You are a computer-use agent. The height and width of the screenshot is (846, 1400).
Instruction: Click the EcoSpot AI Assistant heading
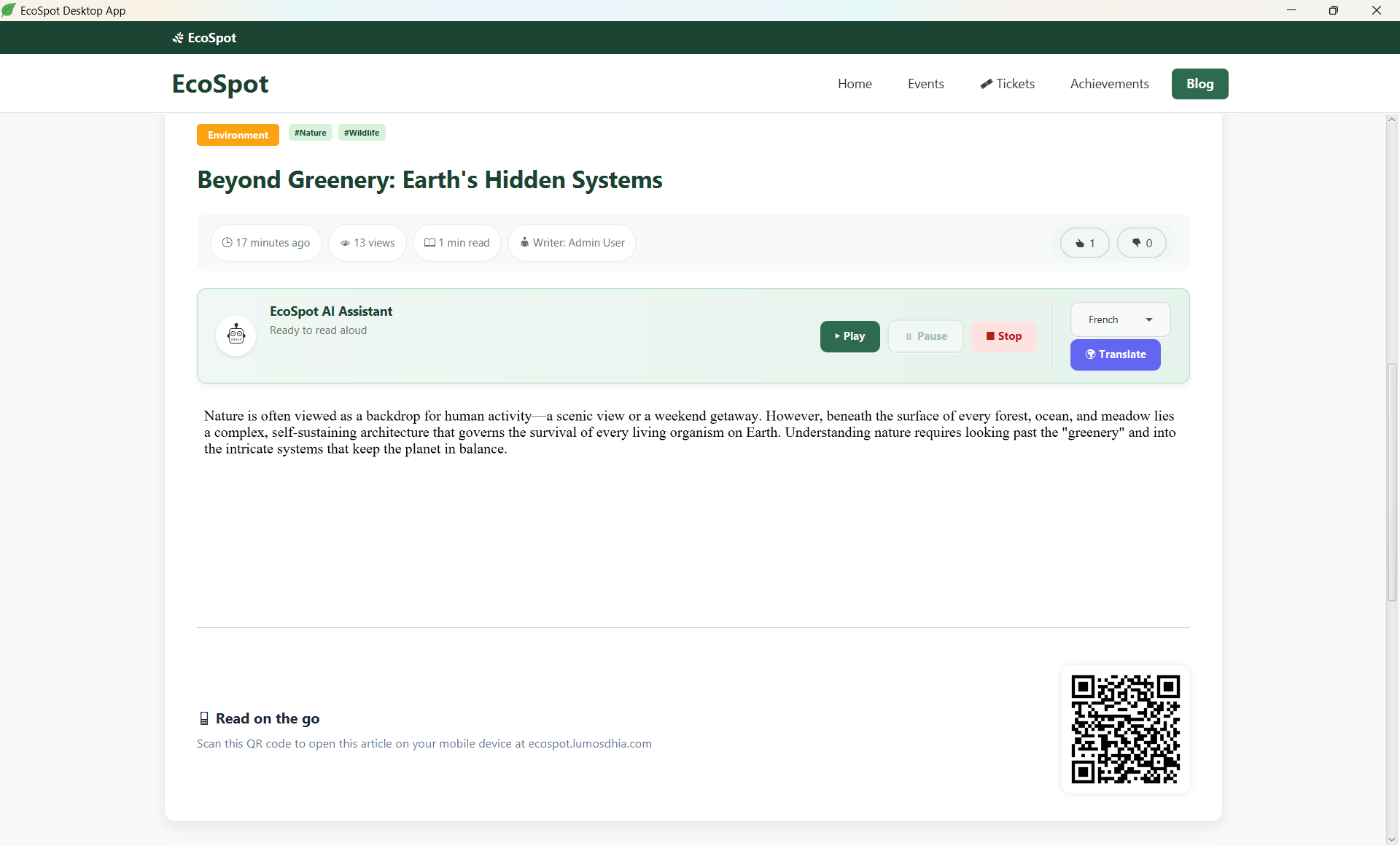point(331,311)
